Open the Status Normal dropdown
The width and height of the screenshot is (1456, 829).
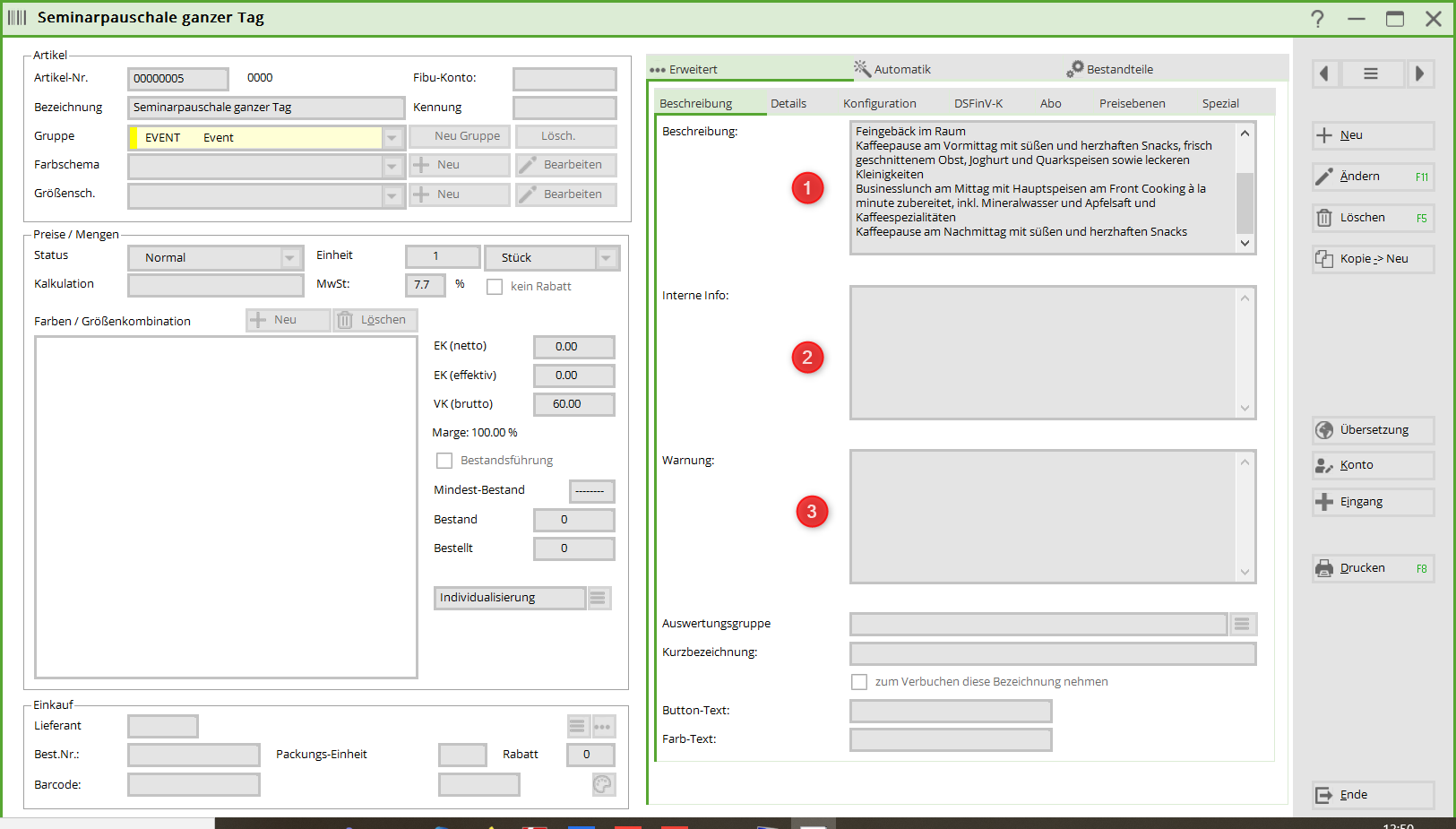(x=290, y=258)
